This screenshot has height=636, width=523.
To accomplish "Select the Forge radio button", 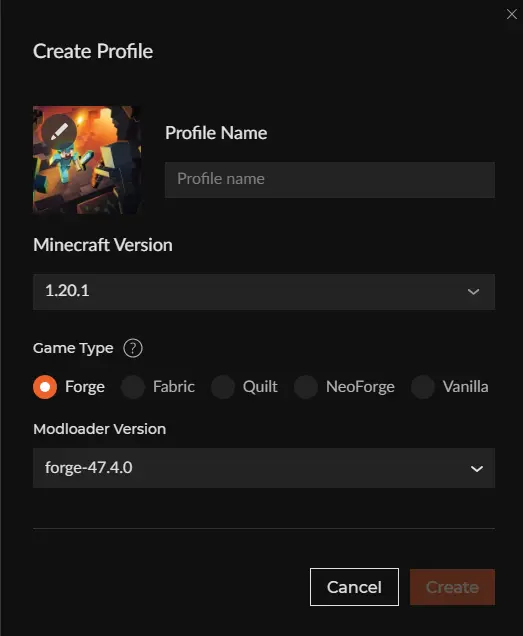I will 45,387.
